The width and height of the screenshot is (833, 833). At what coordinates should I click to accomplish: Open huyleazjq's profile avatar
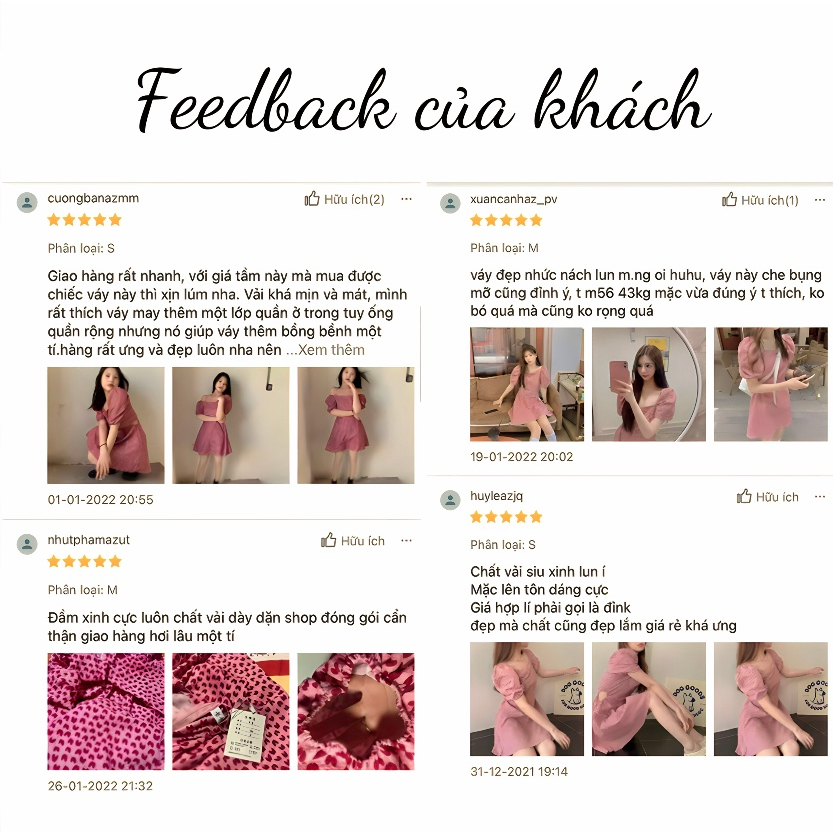450,500
